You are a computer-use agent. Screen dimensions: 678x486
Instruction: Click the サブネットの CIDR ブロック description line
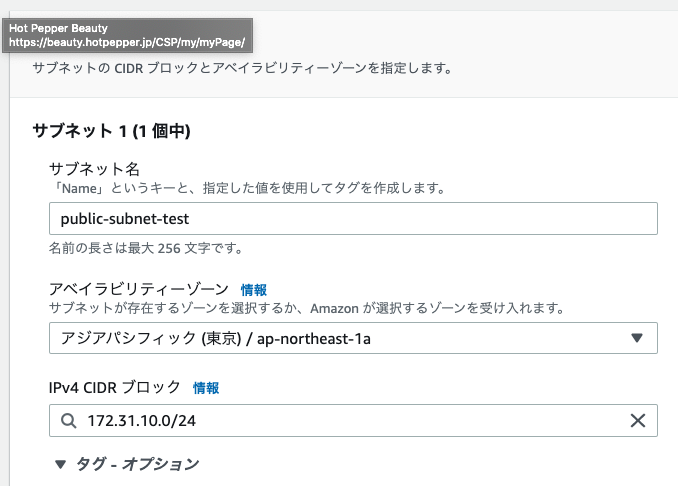click(240, 70)
